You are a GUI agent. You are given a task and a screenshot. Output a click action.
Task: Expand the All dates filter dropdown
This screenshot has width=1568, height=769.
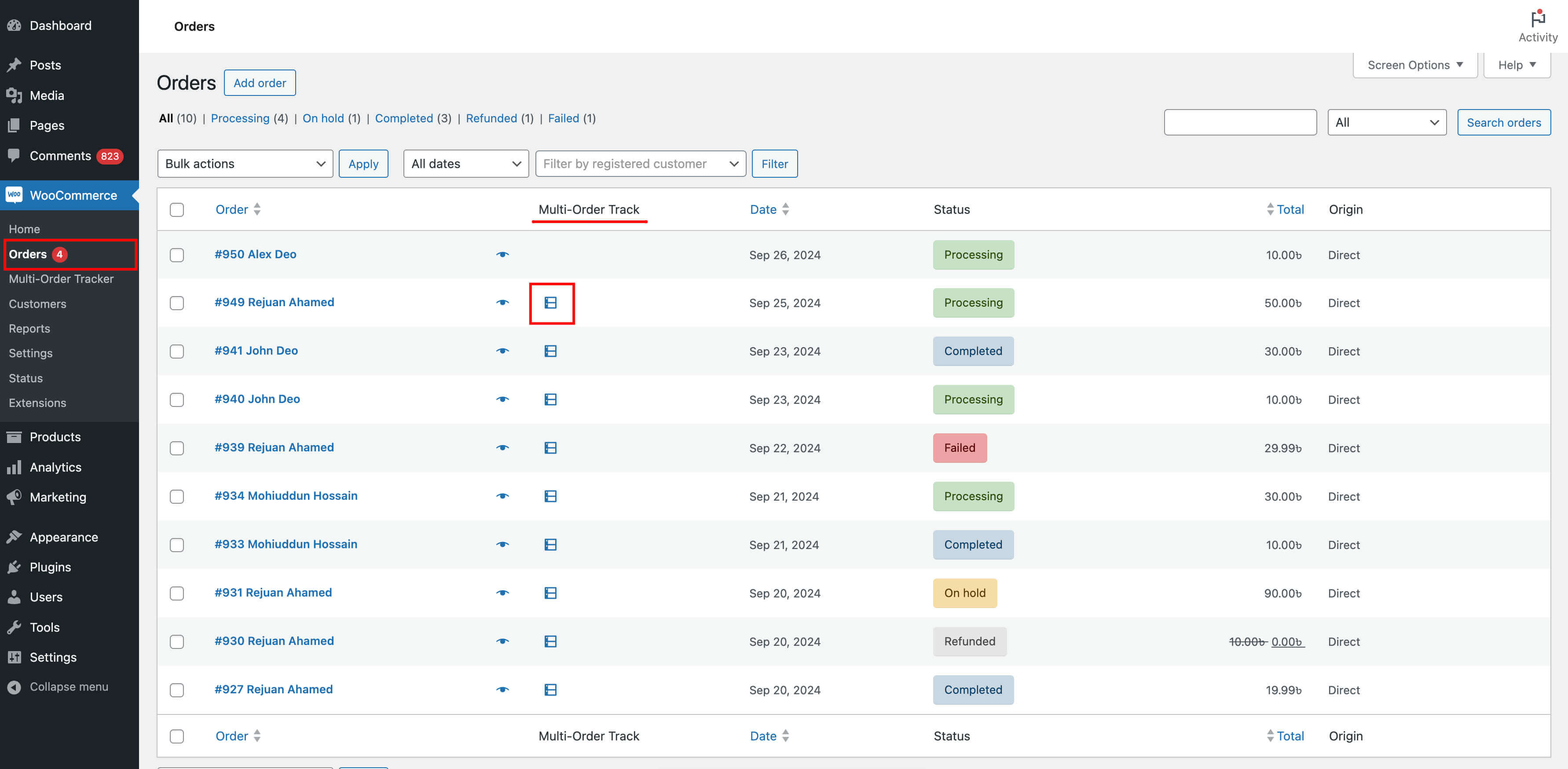(x=465, y=164)
